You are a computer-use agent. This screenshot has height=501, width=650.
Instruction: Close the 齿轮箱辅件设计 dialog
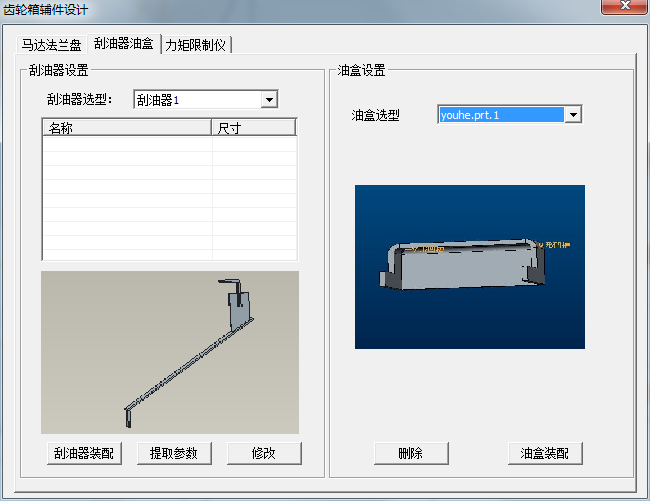[621, 9]
